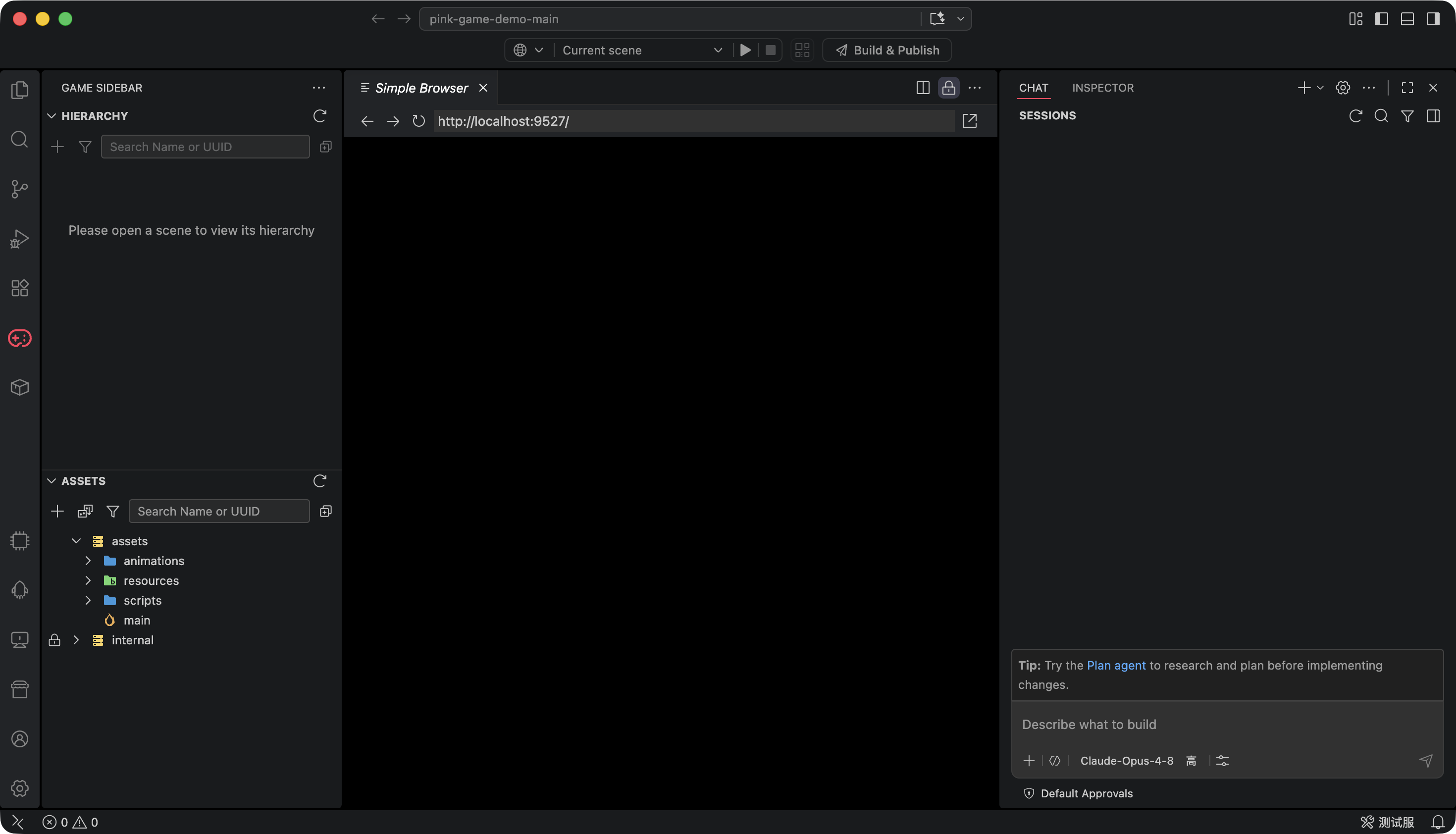The image size is (1456, 834).
Task: Open the Explorer files icon in activity bar
Action: [x=19, y=90]
